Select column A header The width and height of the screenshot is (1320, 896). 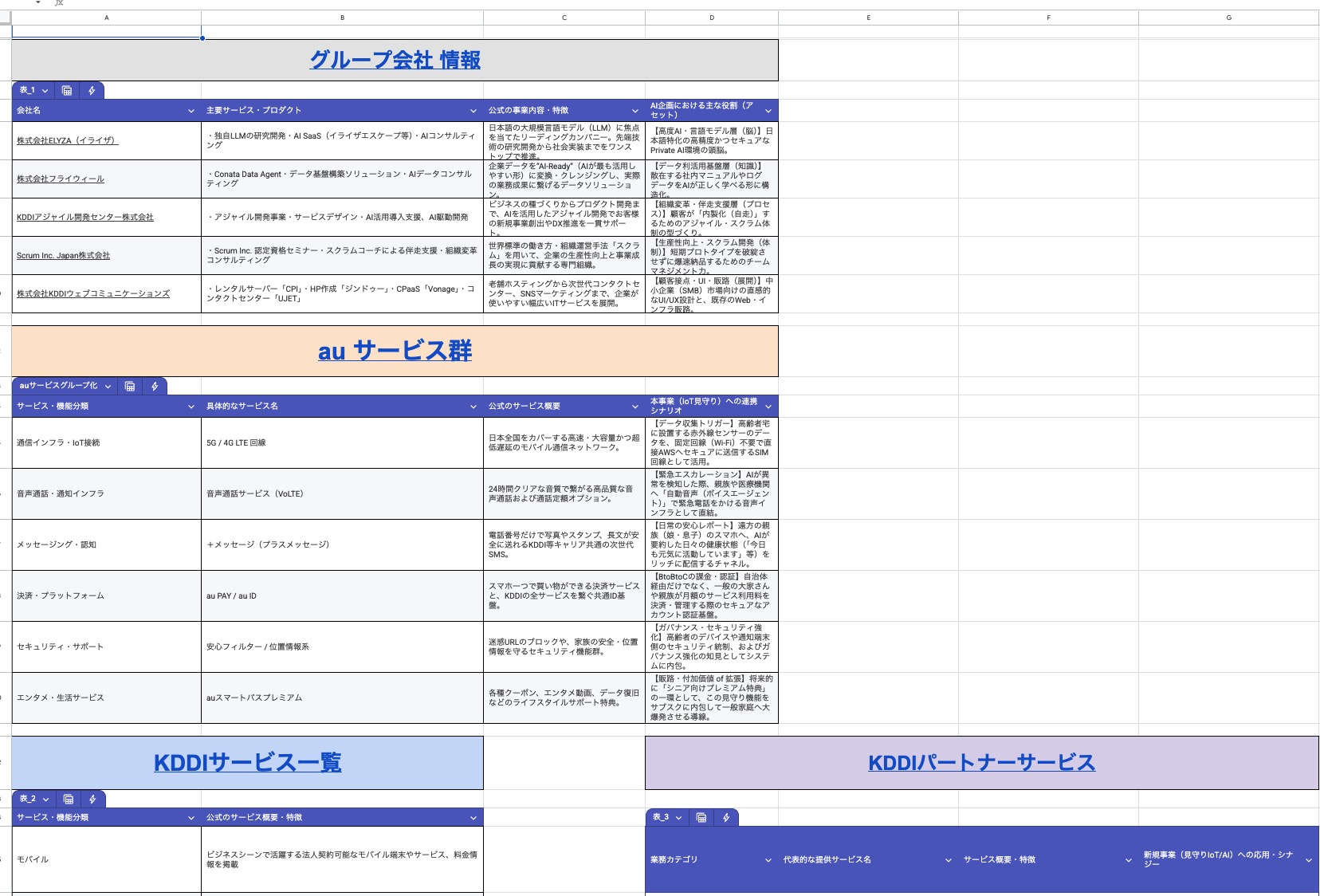[107, 18]
